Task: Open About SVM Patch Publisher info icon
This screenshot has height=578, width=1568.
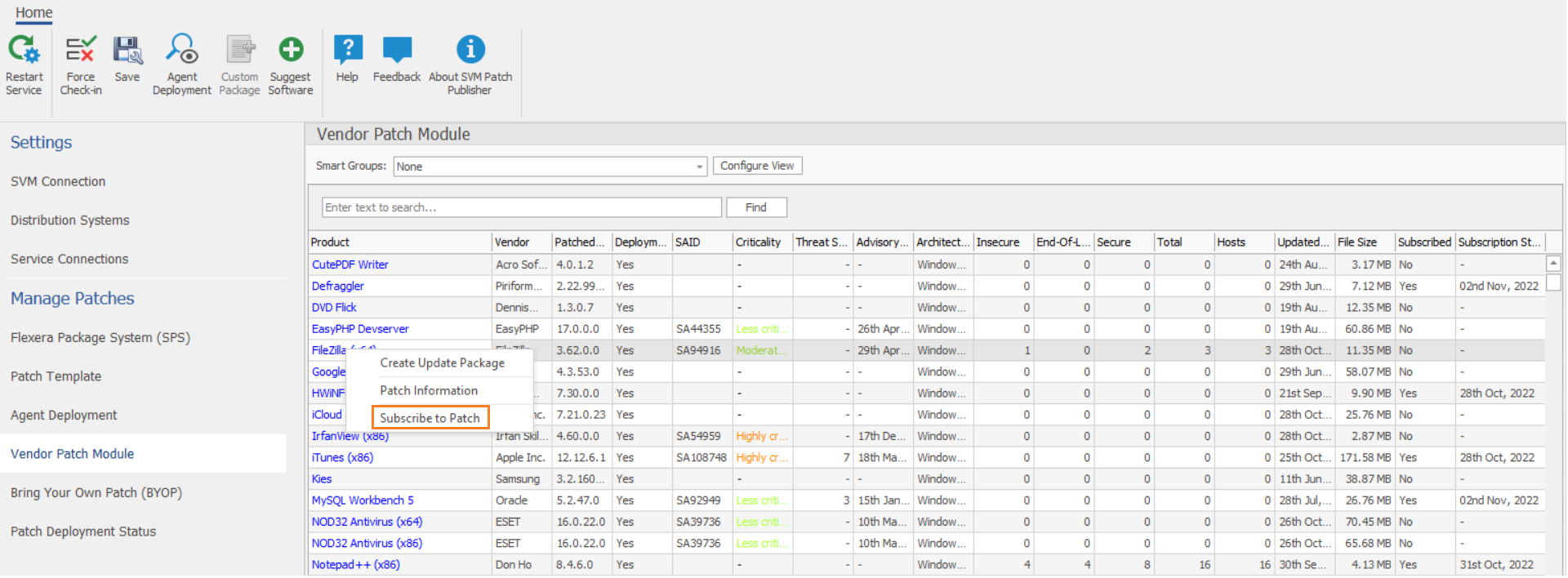Action: click(x=470, y=51)
